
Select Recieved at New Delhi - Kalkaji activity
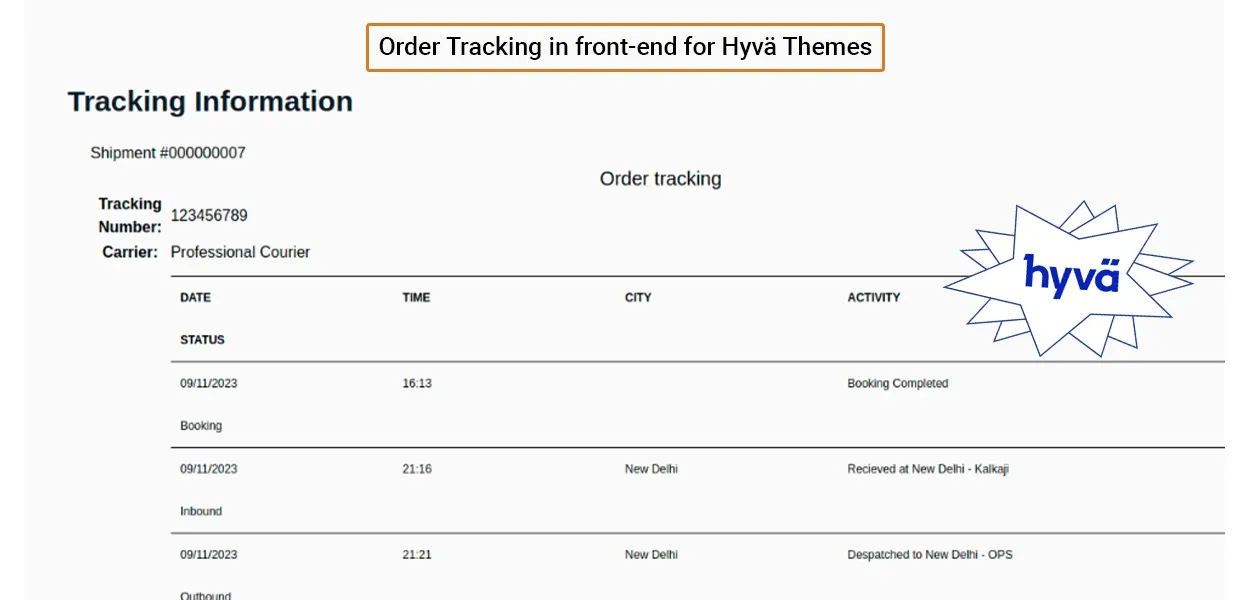(927, 469)
